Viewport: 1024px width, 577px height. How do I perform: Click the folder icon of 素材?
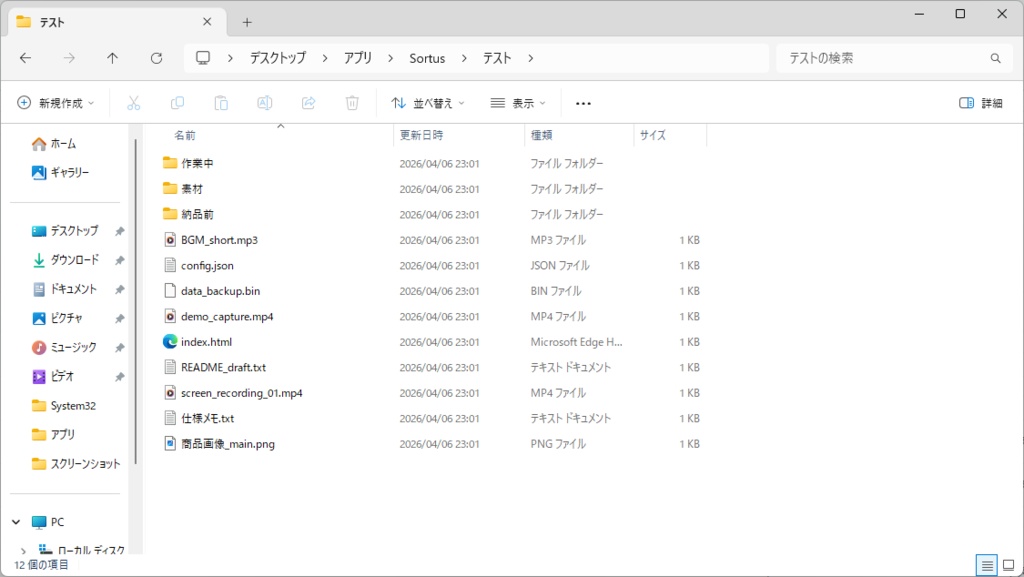coord(170,188)
